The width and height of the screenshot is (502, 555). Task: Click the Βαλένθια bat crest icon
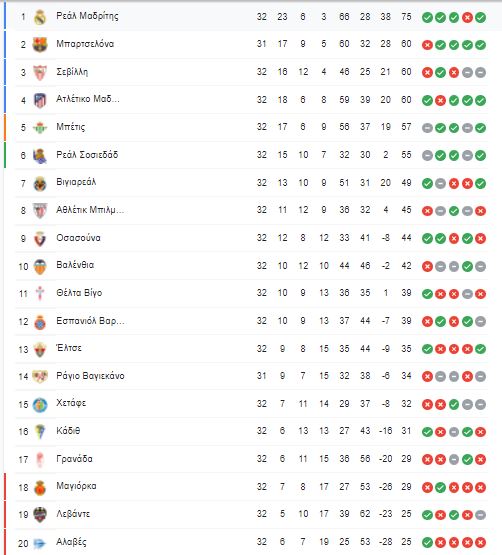click(40, 267)
